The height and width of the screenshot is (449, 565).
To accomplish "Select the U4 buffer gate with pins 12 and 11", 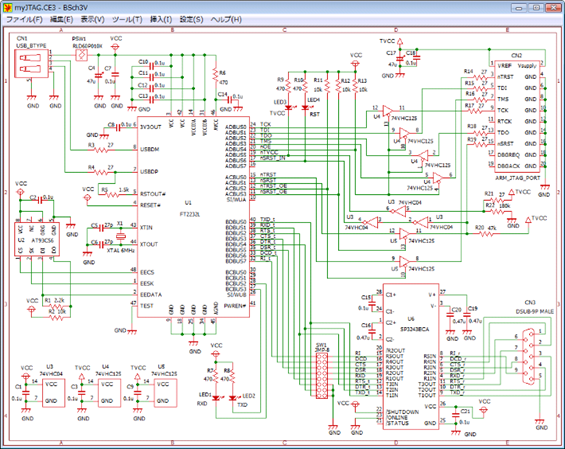I will 388,111.
